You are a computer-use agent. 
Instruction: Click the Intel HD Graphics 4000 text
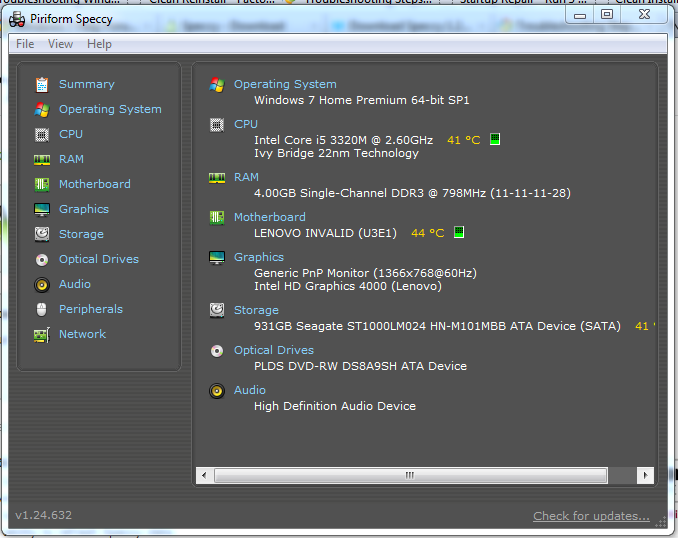click(x=348, y=286)
